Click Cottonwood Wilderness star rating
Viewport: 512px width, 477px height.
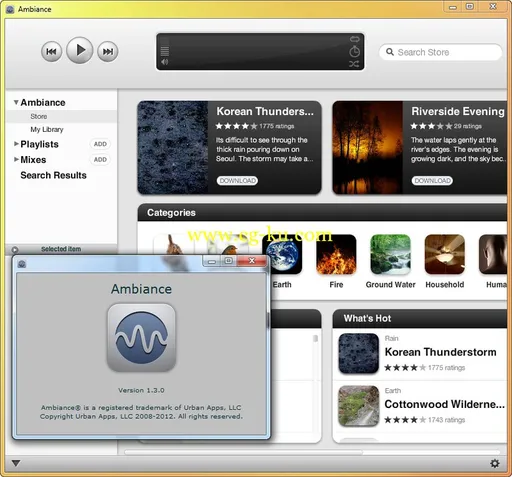point(405,420)
